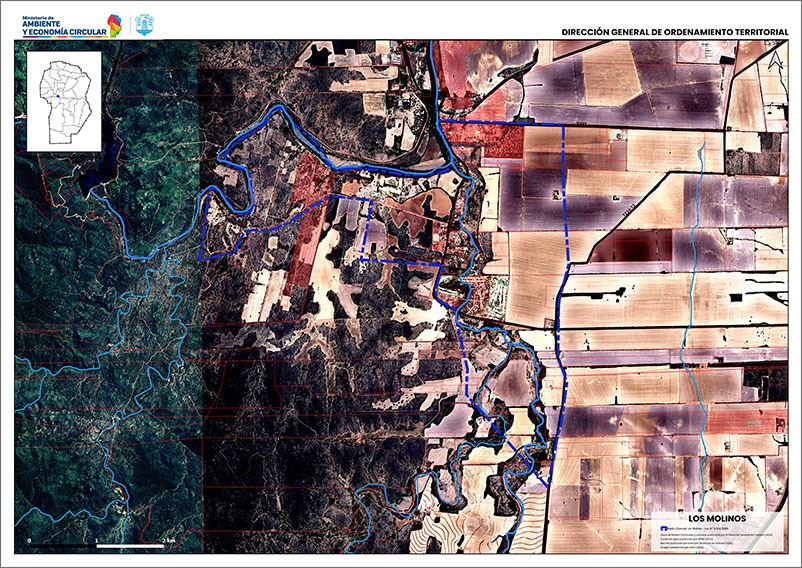Click the white scale bar line
Viewport: 802px width, 568px height.
pyautogui.click(x=130, y=547)
